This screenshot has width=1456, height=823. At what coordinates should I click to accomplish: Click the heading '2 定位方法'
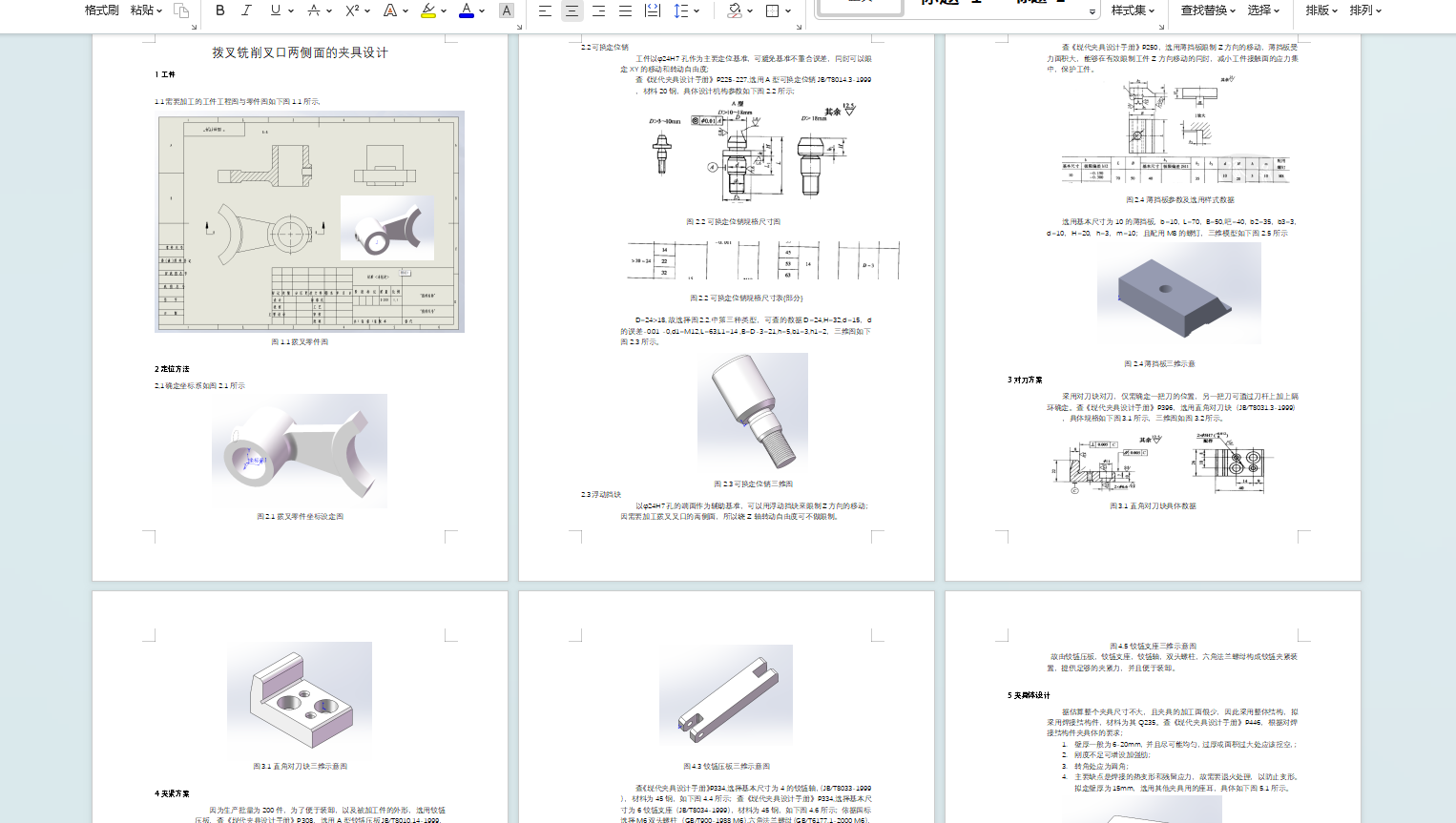172,369
